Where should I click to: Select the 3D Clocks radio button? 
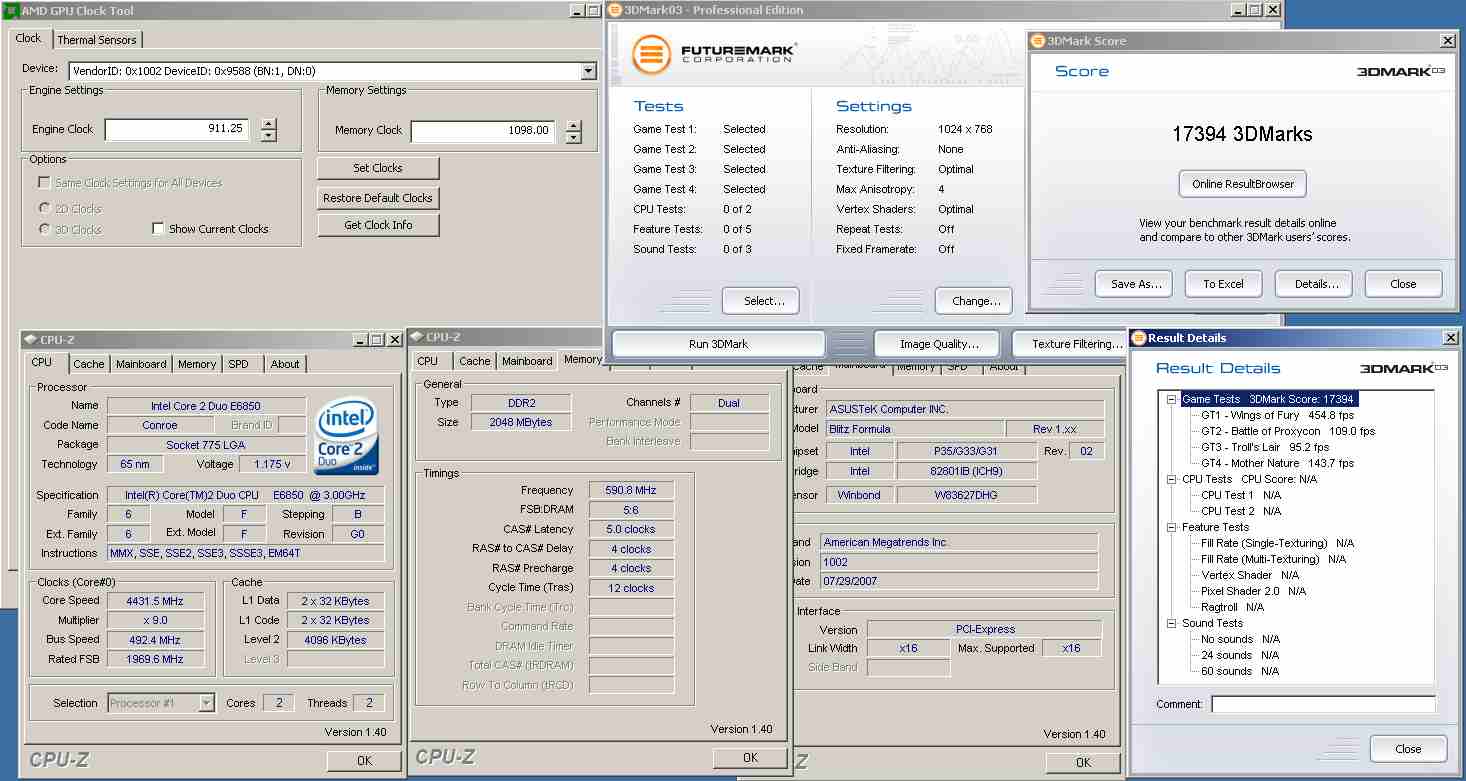pyautogui.click(x=44, y=229)
